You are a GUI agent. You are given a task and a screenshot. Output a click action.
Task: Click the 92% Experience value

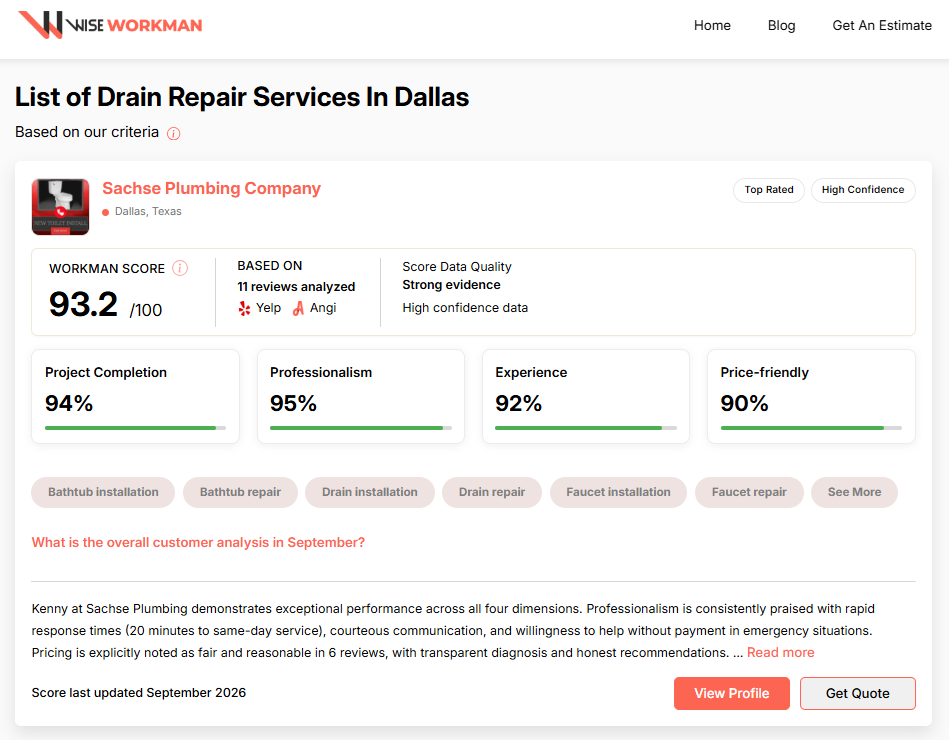click(519, 404)
